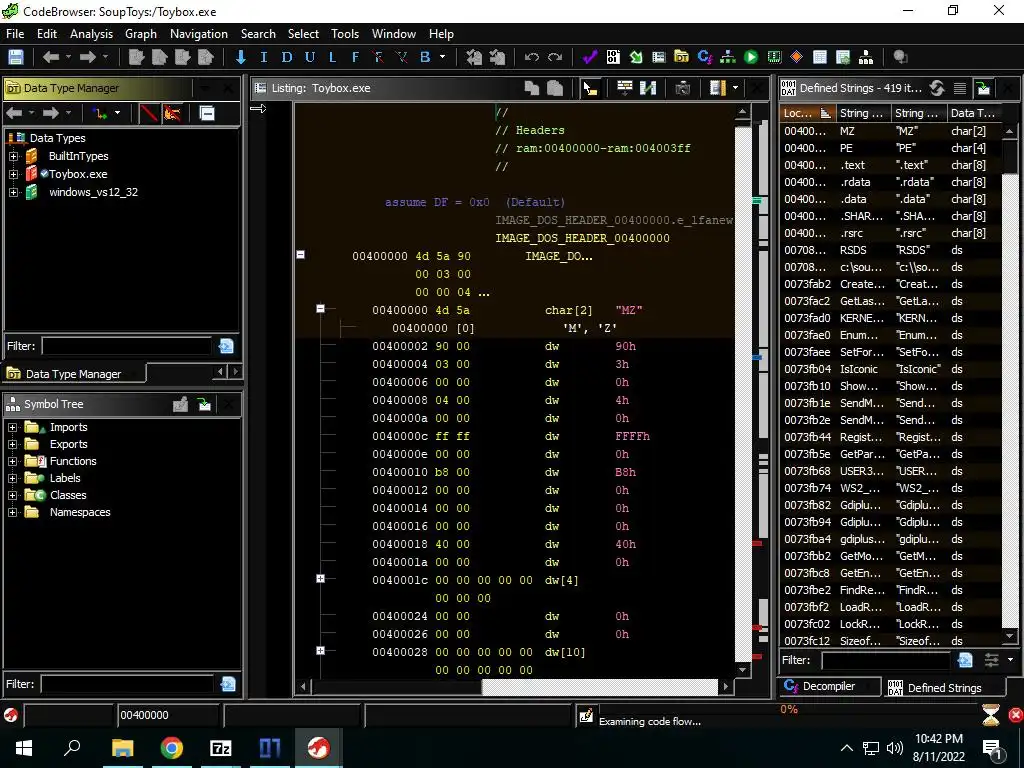
Task: Expand the dw[4] array at 0040001c
Action: 320,579
